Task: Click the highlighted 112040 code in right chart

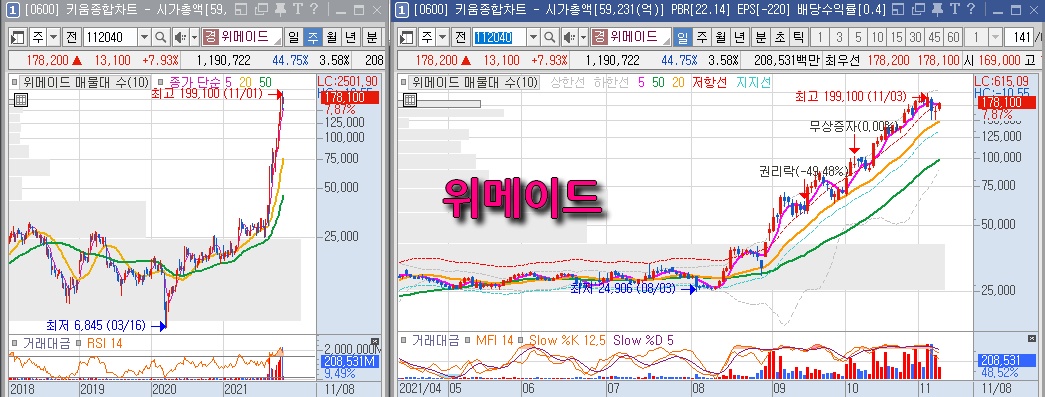Action: coord(494,37)
